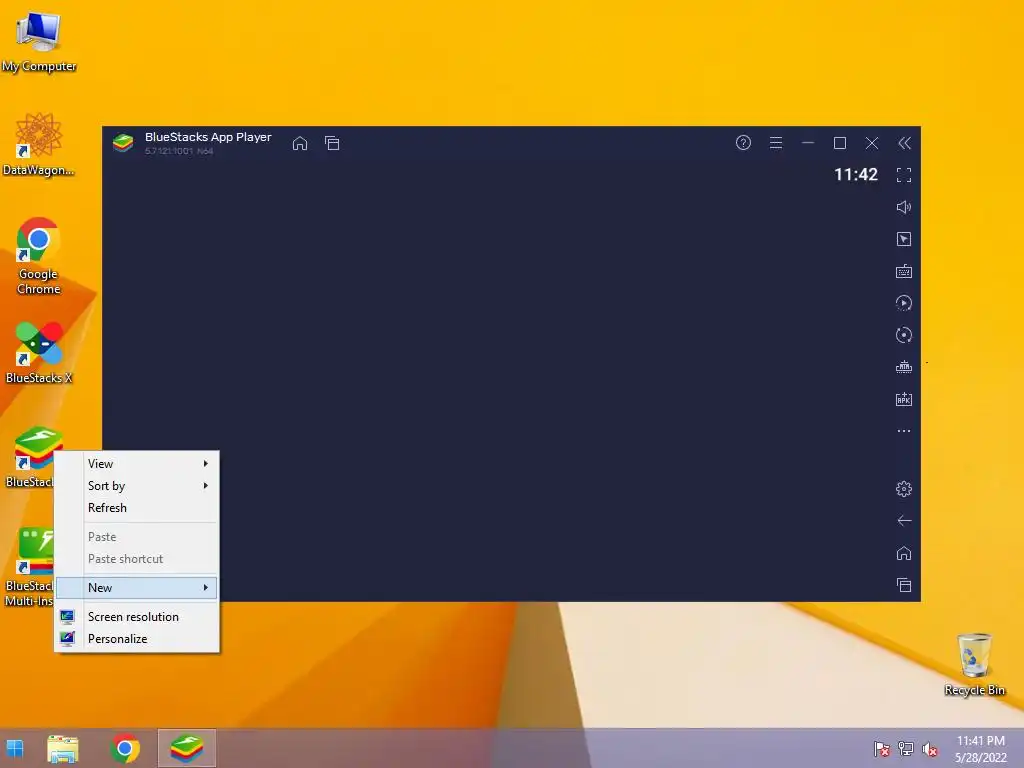The width and height of the screenshot is (1024, 768).
Task: Click the Install APK icon
Action: tap(904, 399)
